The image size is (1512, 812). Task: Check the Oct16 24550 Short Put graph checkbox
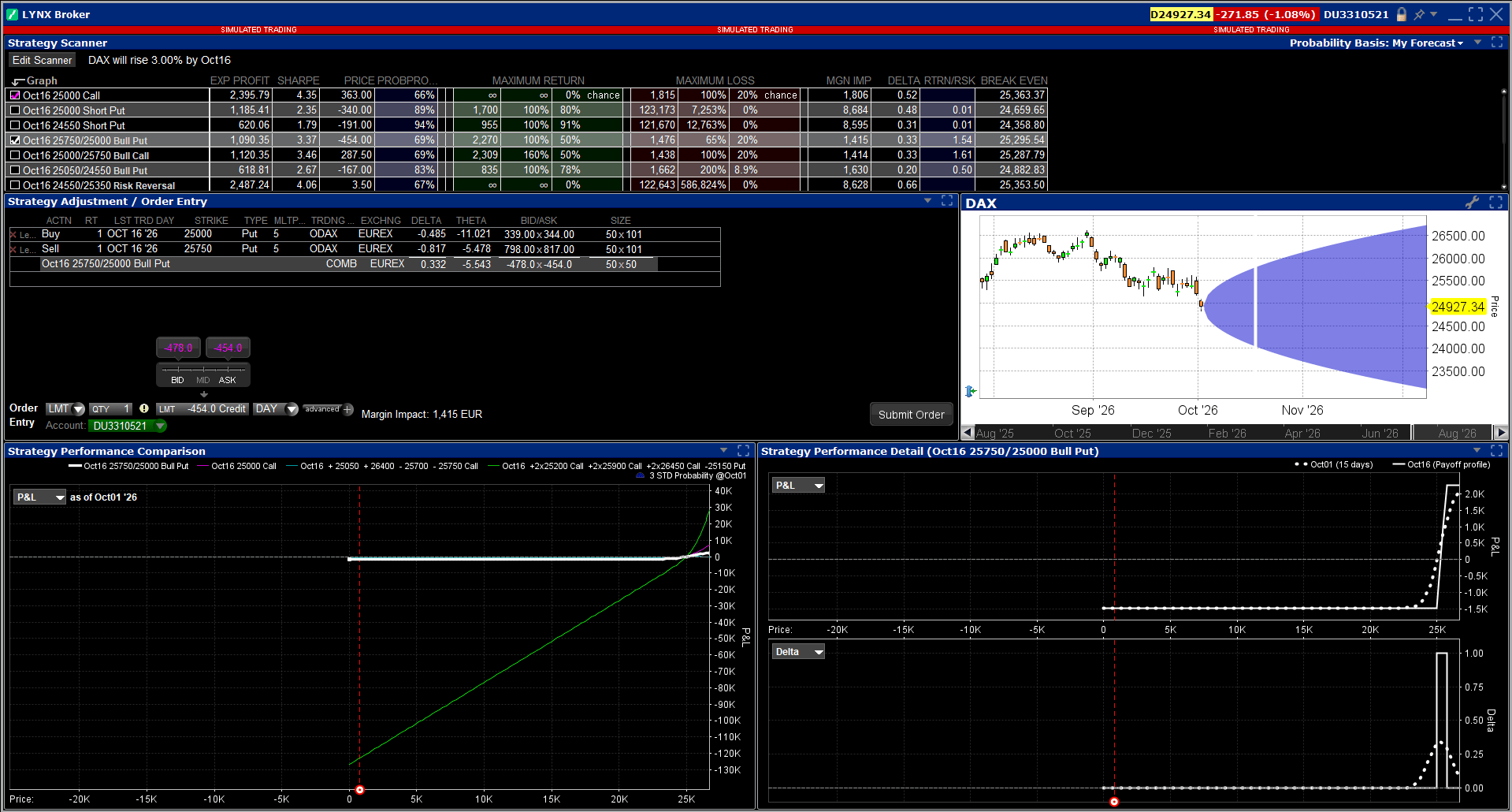(15, 125)
